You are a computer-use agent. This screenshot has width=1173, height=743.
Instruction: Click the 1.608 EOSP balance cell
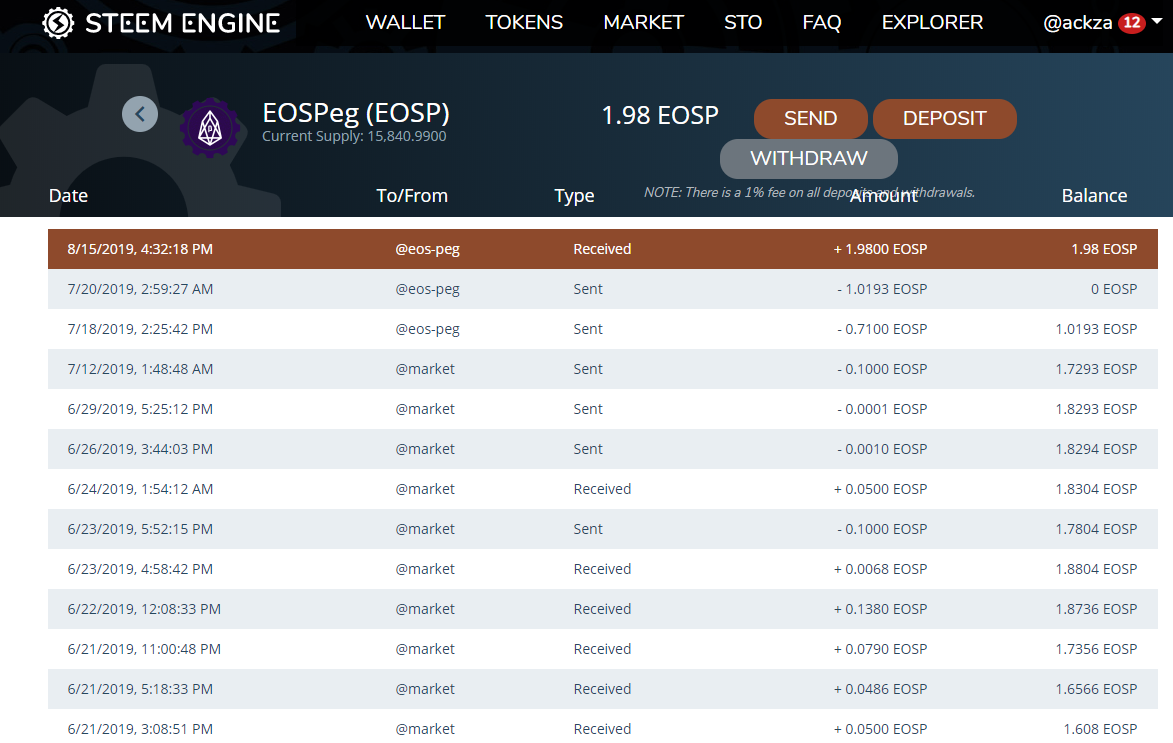pyautogui.click(x=1100, y=730)
